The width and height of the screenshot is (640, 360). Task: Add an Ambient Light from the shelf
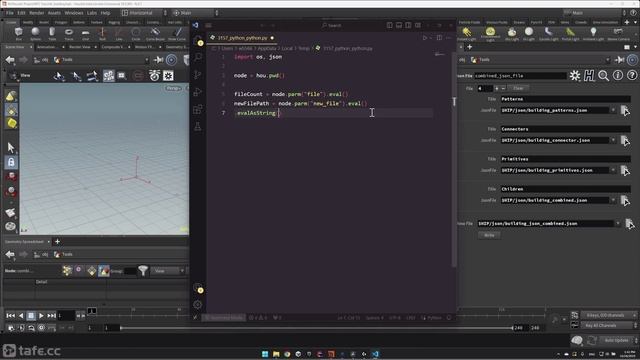[593, 33]
